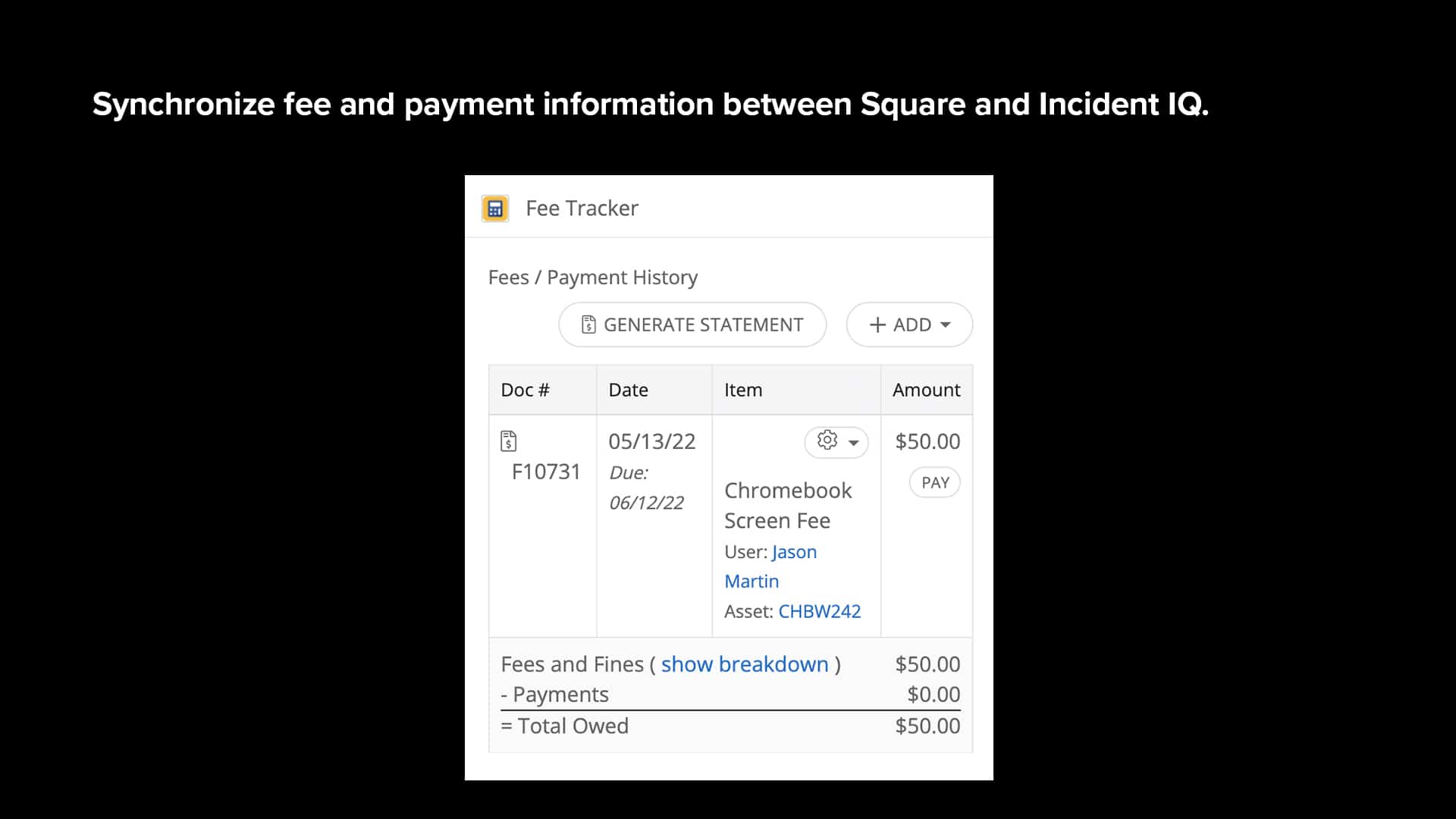Open the dropdown arrow beside the gear icon
The image size is (1456, 819).
click(854, 443)
